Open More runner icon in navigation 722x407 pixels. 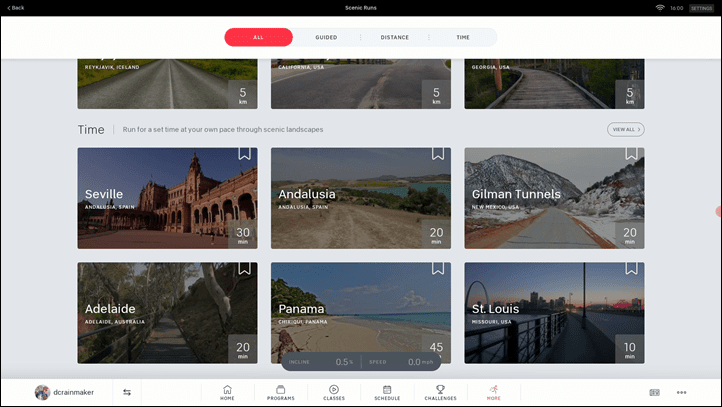494,393
